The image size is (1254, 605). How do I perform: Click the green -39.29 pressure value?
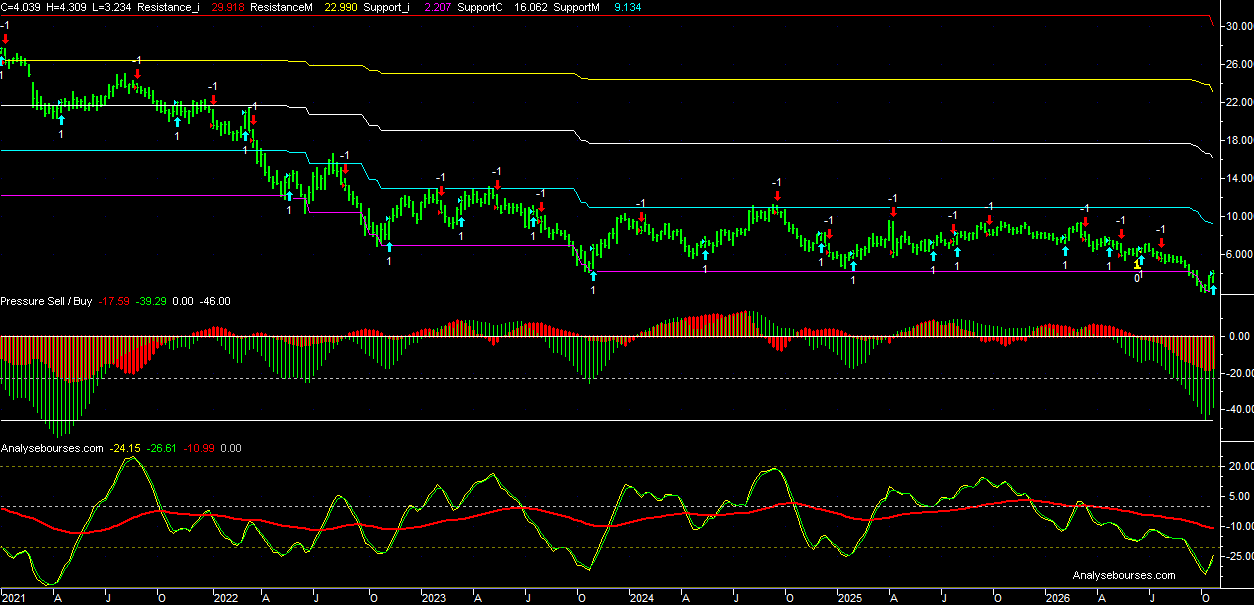click(x=153, y=301)
